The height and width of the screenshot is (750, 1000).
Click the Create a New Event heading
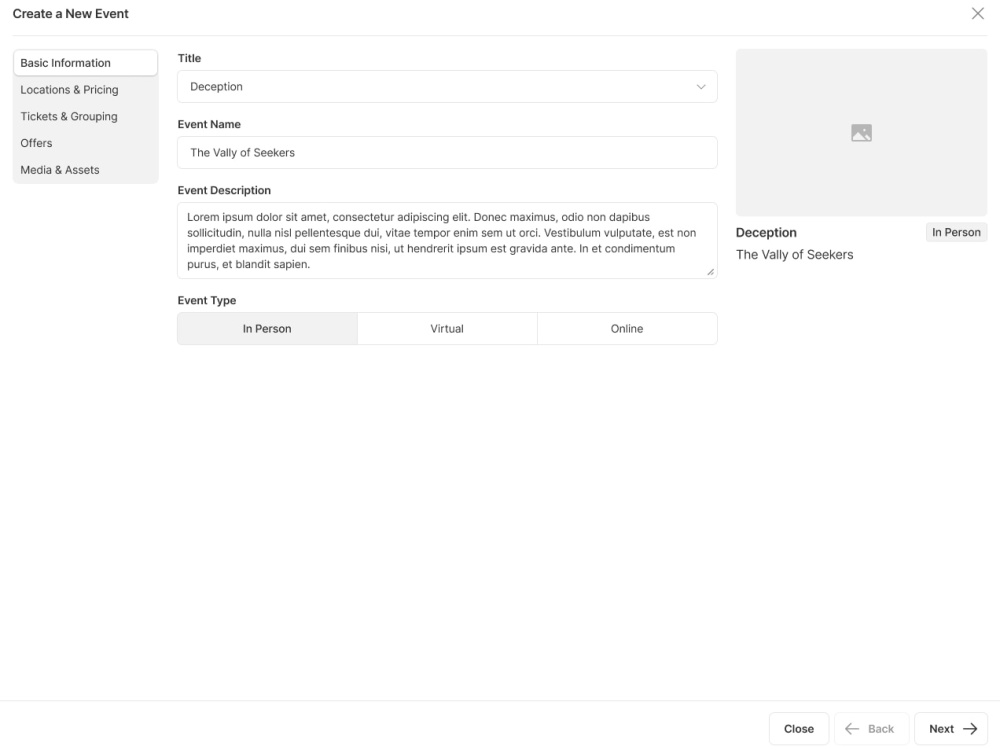pos(70,13)
